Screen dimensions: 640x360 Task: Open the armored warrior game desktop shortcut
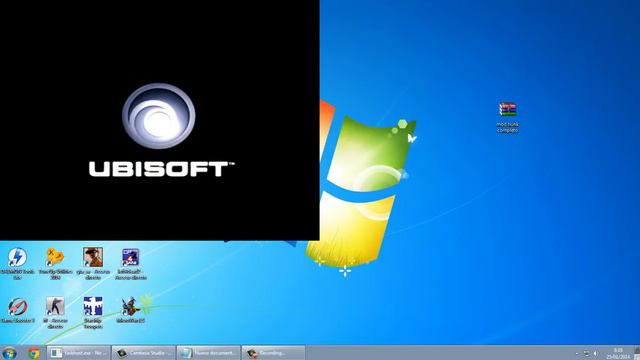pos(131,310)
